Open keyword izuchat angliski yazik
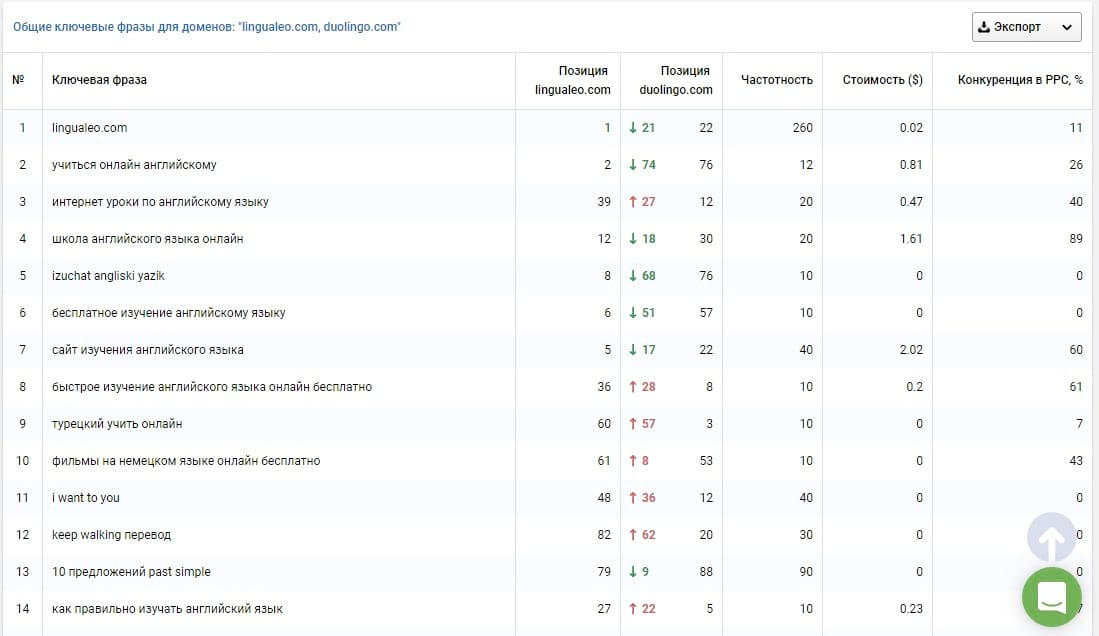This screenshot has width=1099, height=636. tap(108, 276)
